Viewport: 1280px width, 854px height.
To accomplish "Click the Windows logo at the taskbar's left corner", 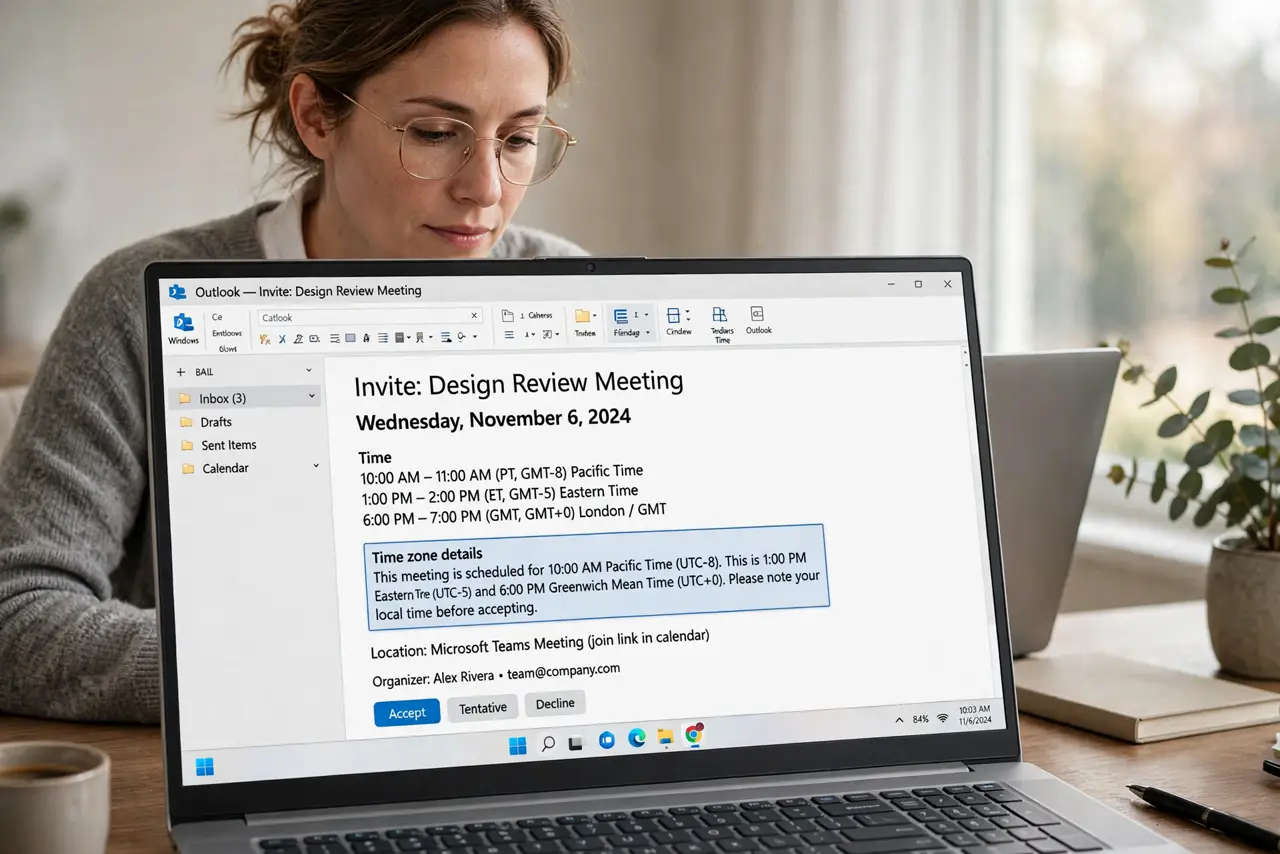I will (204, 766).
